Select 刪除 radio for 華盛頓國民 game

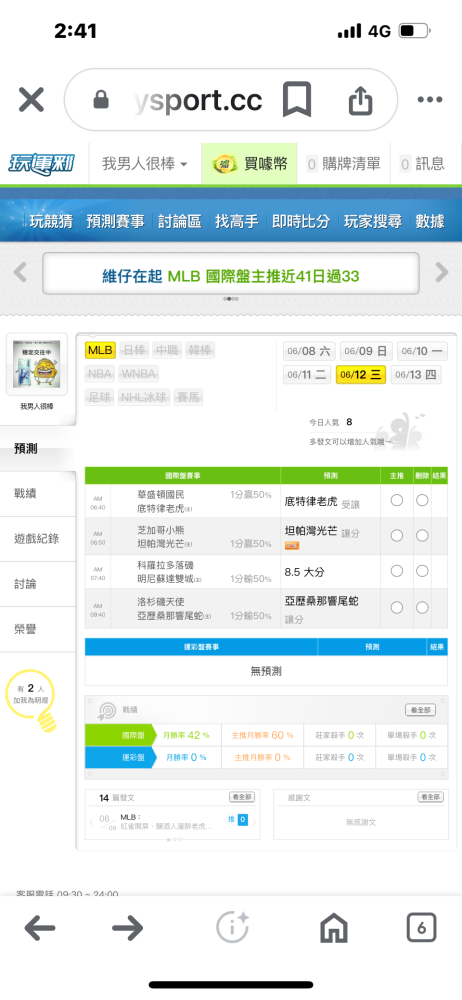[422, 501]
